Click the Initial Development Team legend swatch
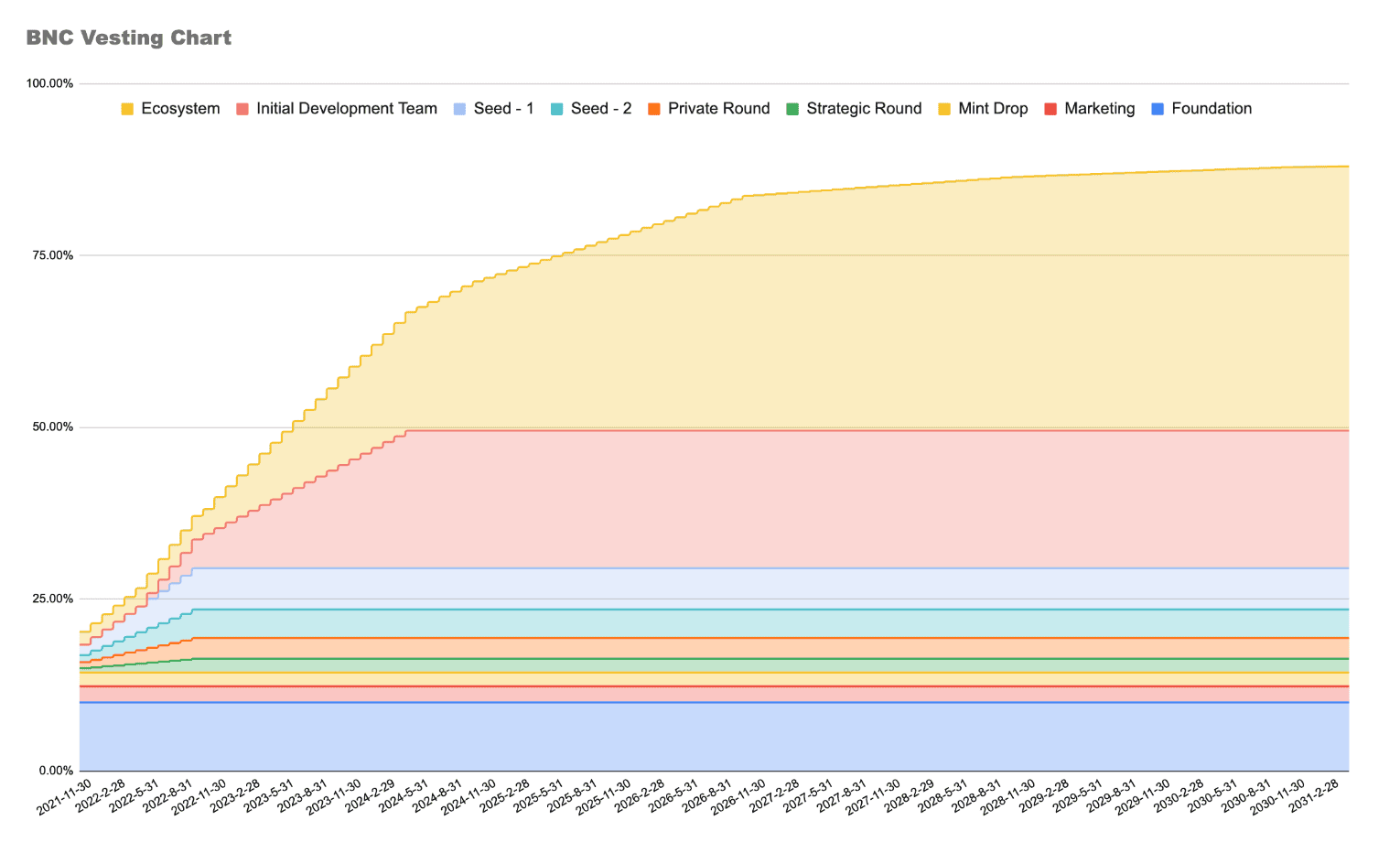The image size is (1400, 853). pos(242,109)
